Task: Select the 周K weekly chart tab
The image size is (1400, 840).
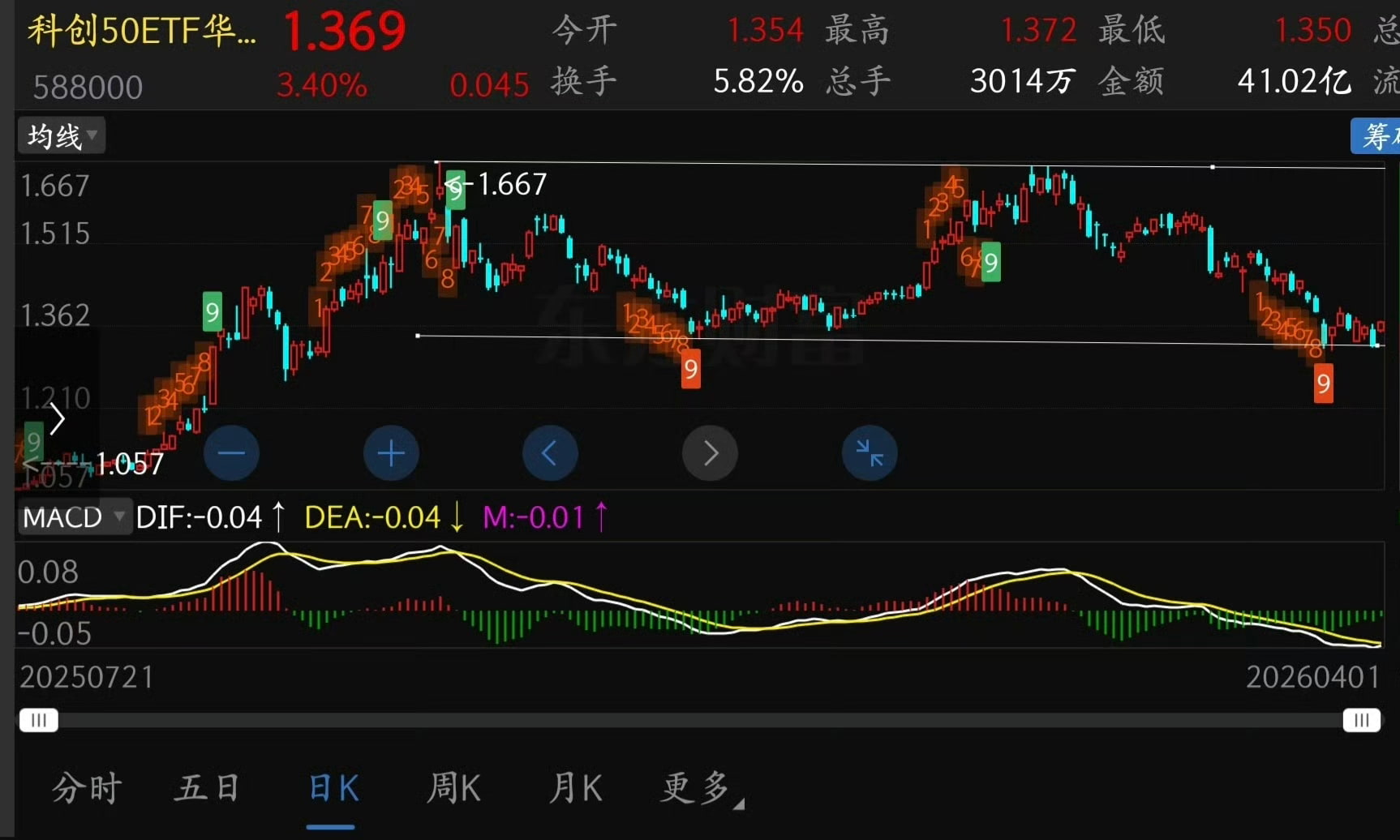Action: 453,787
